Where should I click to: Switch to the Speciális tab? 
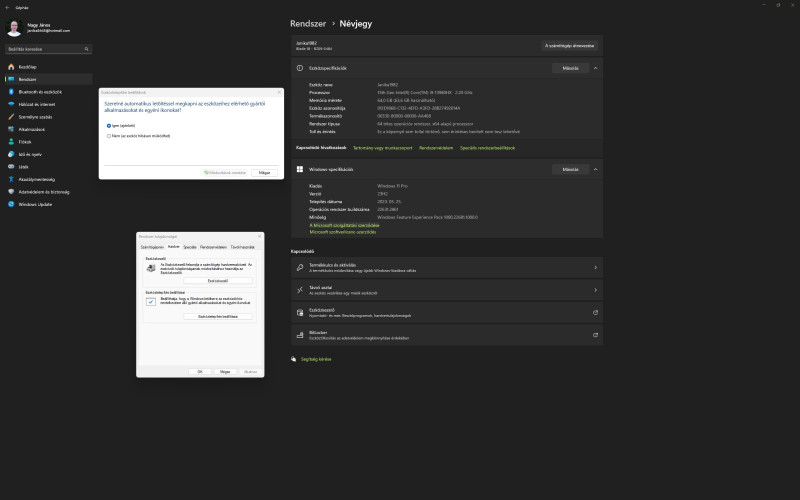tap(190, 247)
